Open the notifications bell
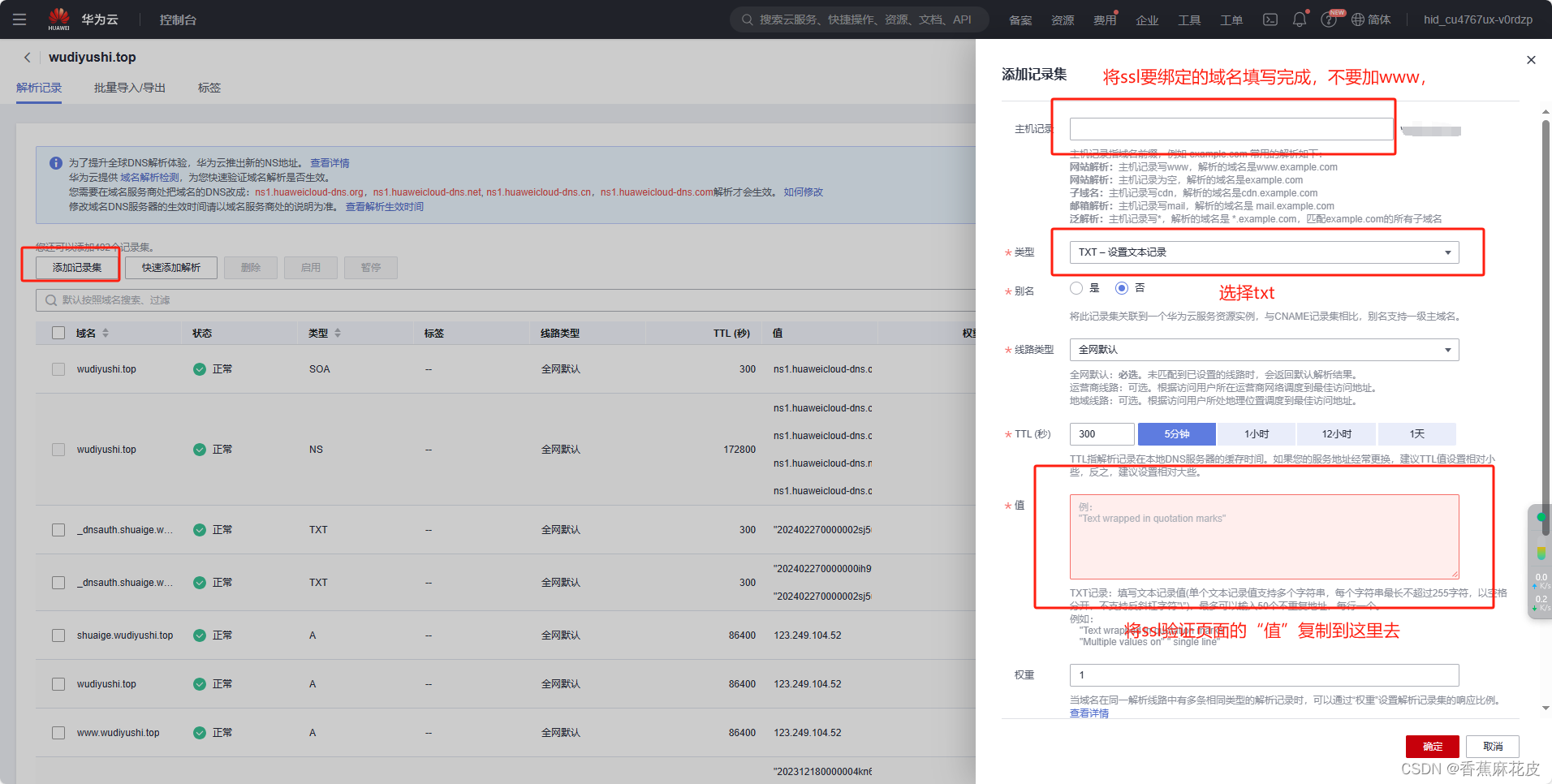1552x784 pixels. (x=1300, y=19)
